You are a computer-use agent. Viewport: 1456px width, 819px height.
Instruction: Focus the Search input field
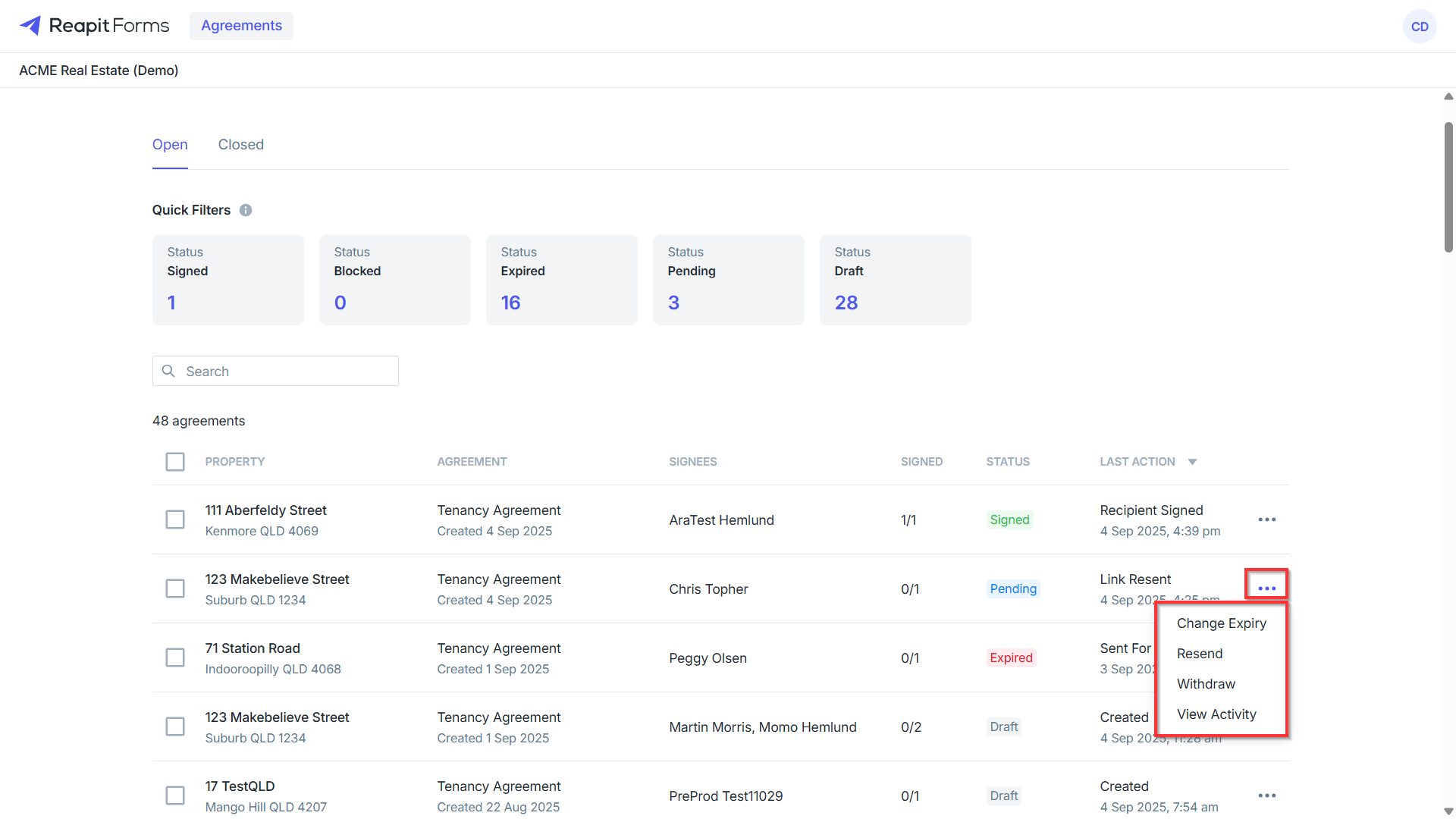[275, 371]
